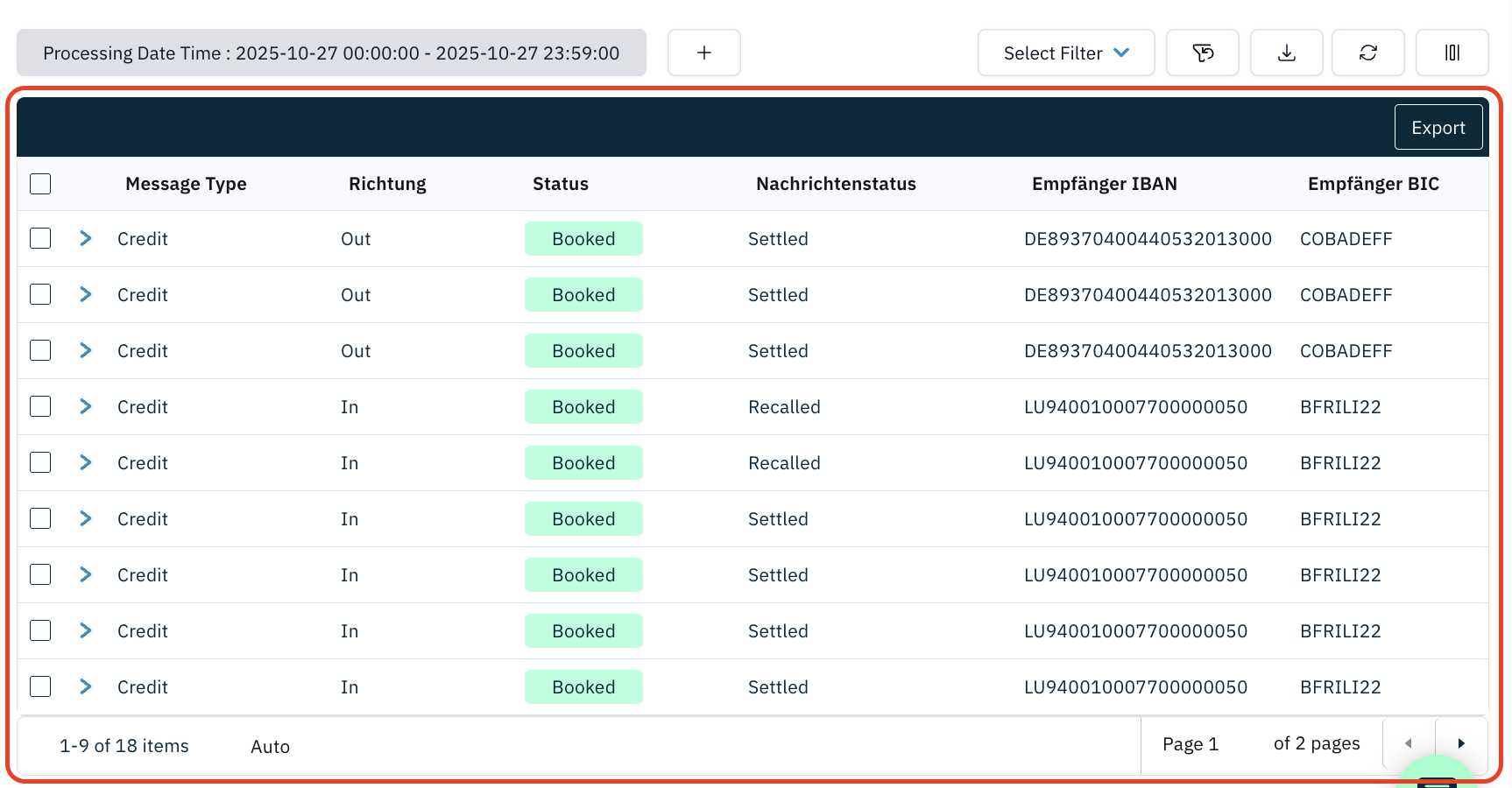Click the plus icon to add filter
The width and height of the screenshot is (1512, 788).
(x=703, y=53)
